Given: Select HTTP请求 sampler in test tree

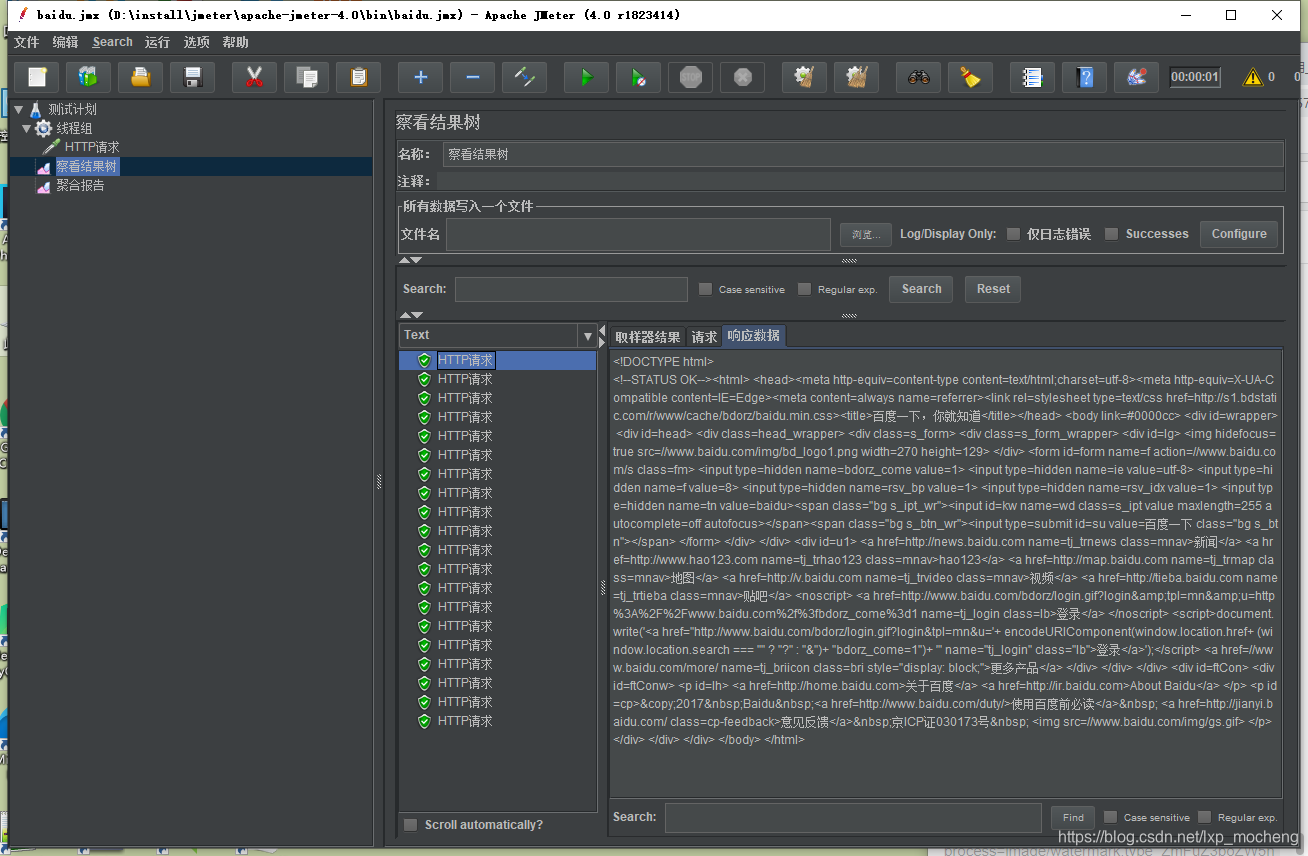Looking at the screenshot, I should 92,147.
